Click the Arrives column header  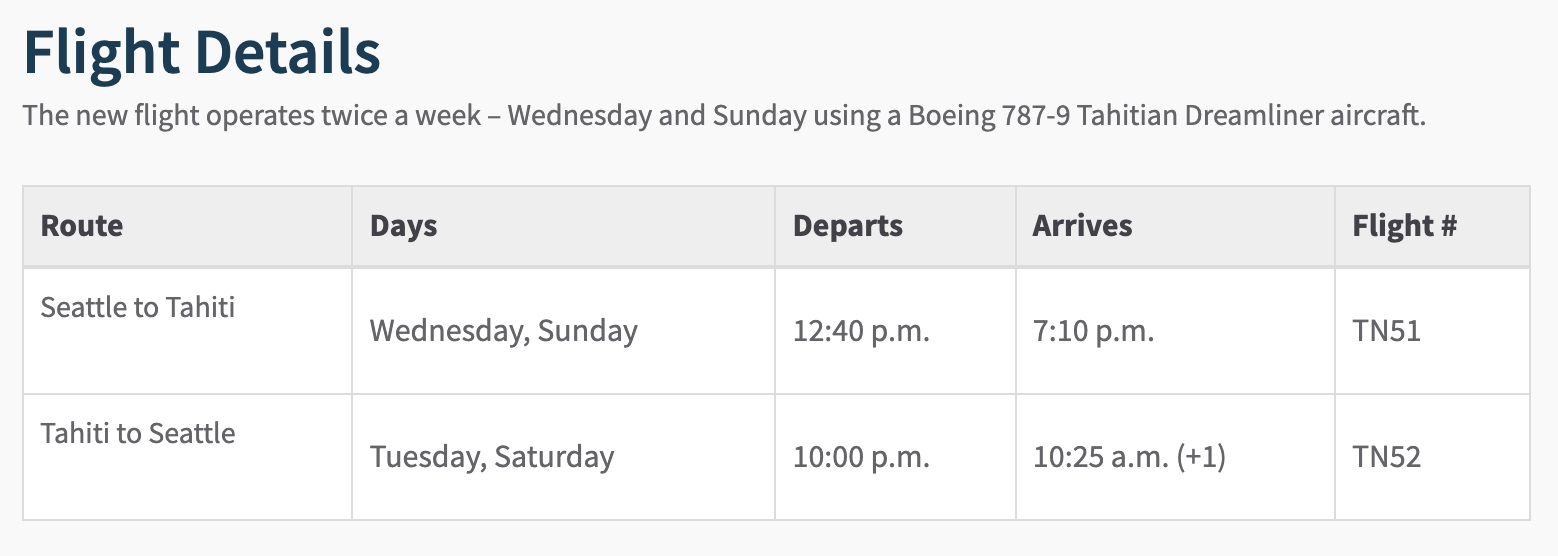1082,226
